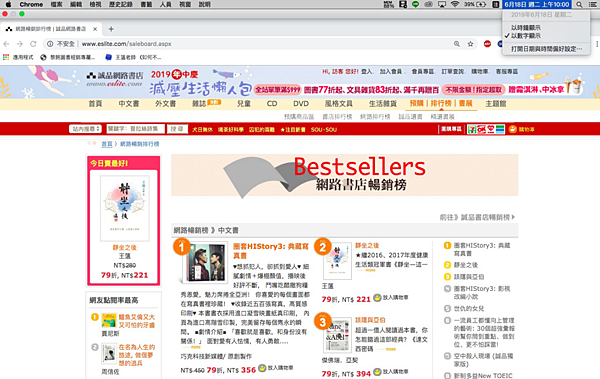Click the LINE icon in menu bar

point(416,4)
